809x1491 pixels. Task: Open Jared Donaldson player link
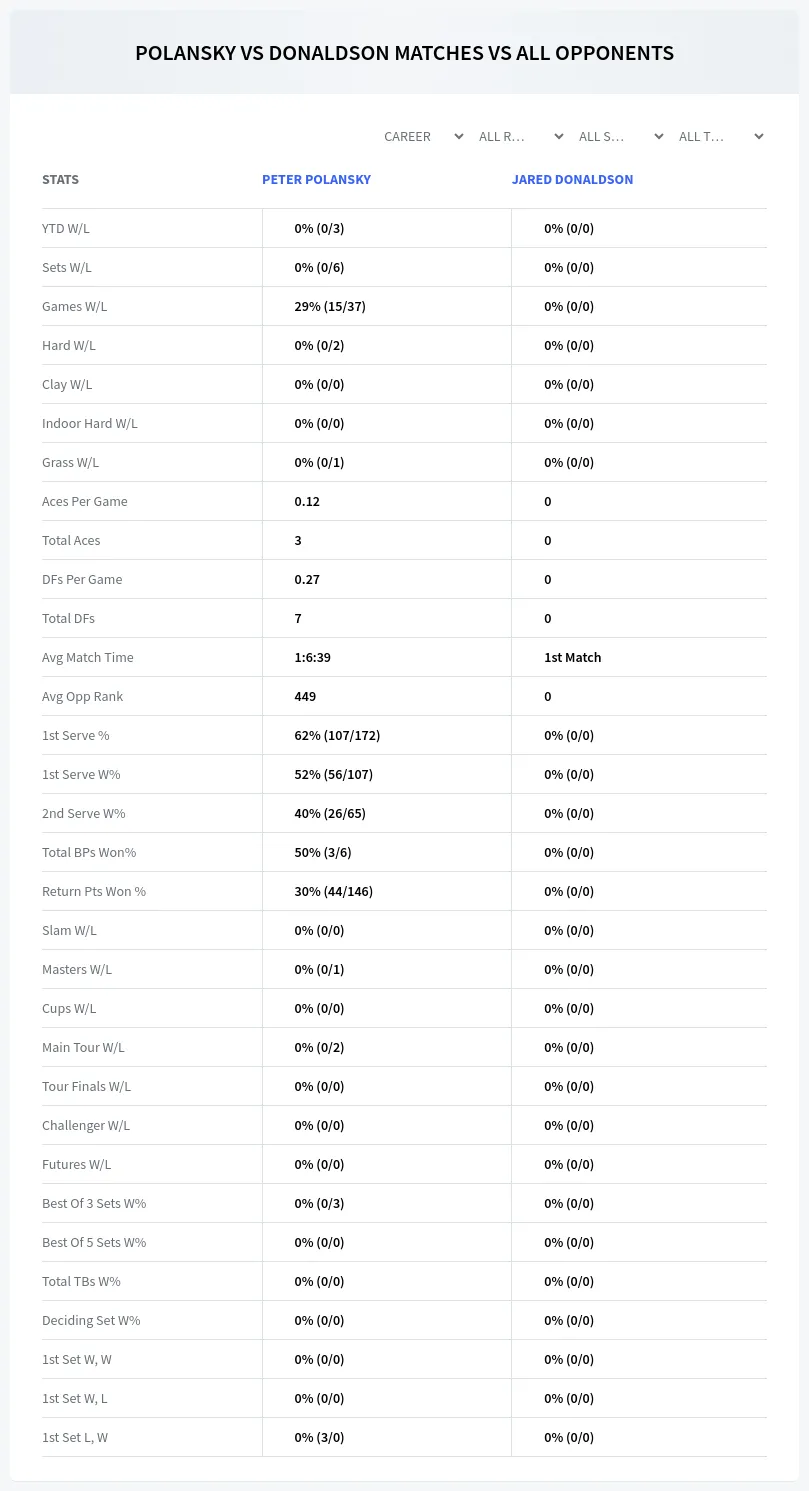point(572,179)
